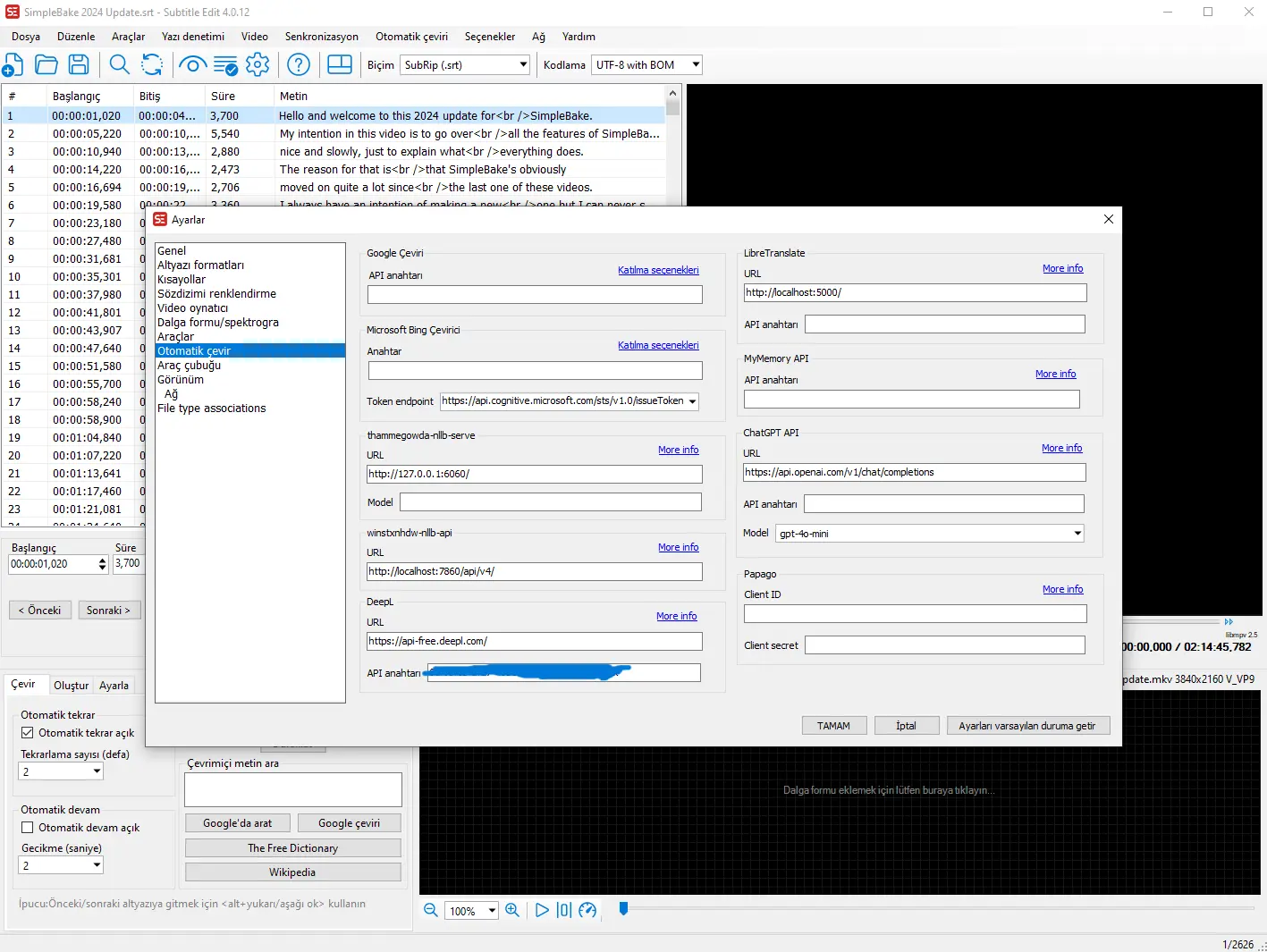
Task: Save the subtitle with floppy icon
Action: point(79,64)
